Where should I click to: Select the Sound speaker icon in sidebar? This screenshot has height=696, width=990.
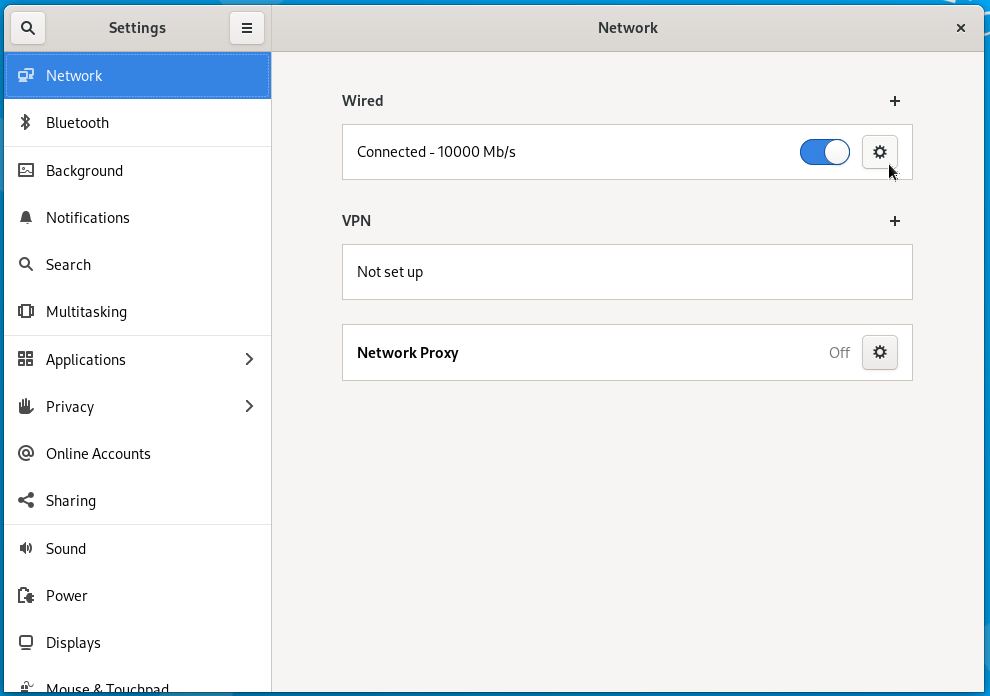point(25,548)
